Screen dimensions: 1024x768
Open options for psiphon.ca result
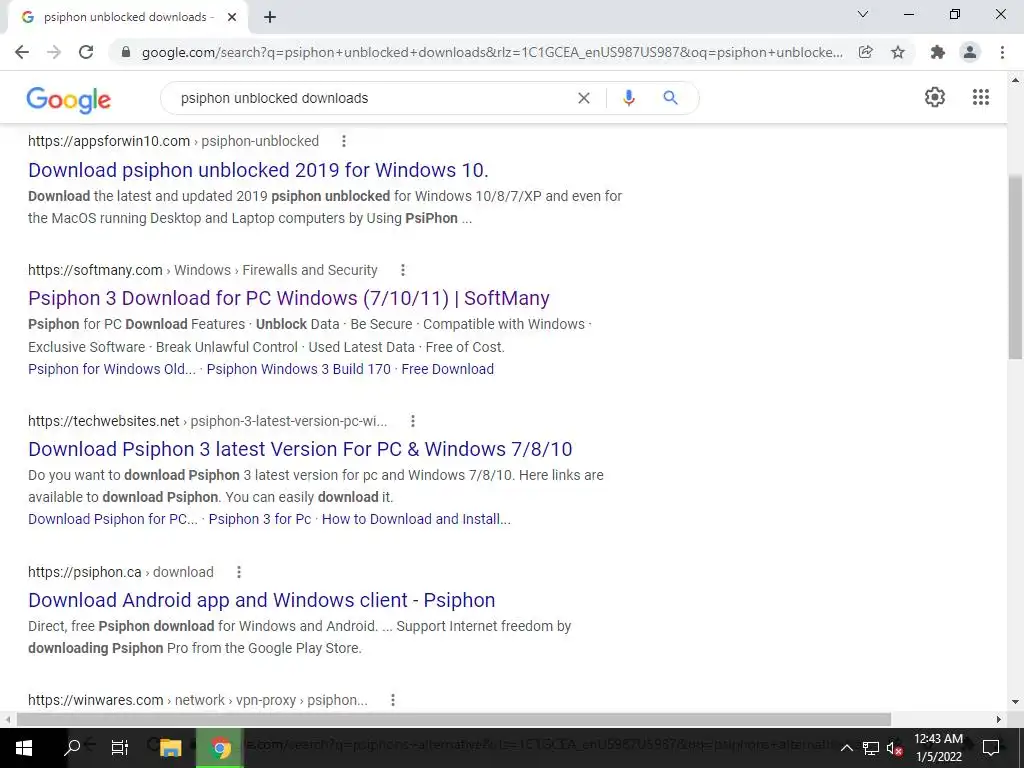point(238,572)
